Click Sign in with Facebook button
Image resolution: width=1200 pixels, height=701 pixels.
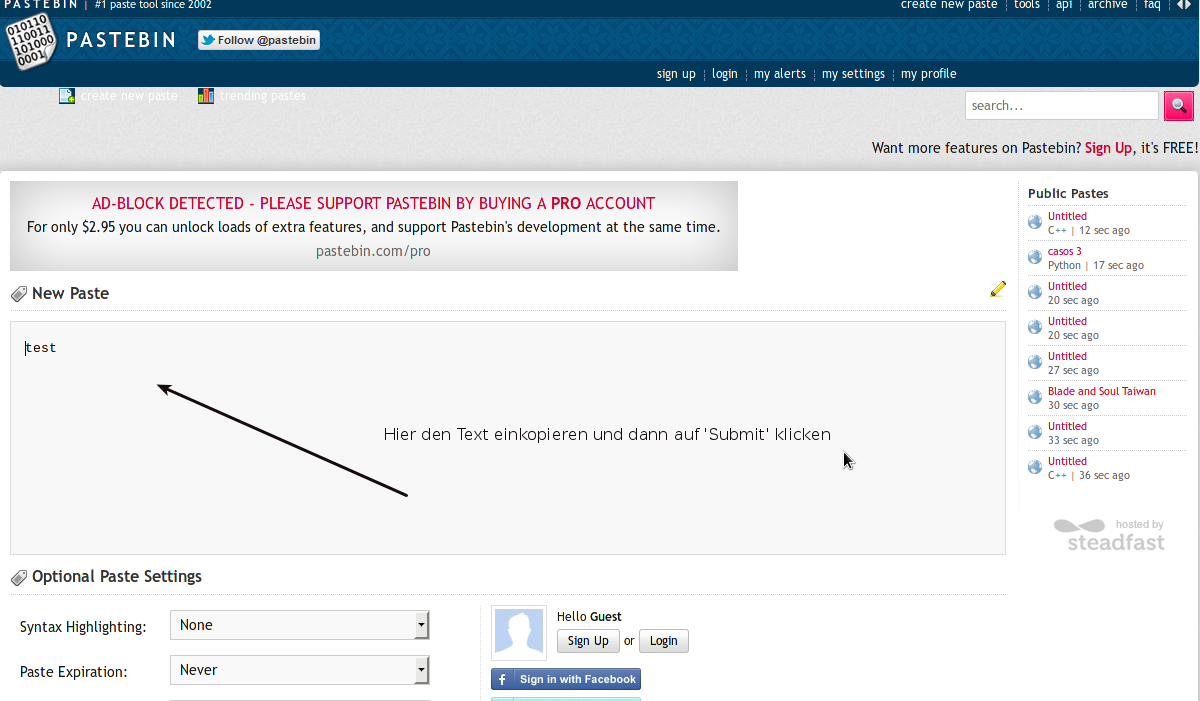tap(566, 680)
